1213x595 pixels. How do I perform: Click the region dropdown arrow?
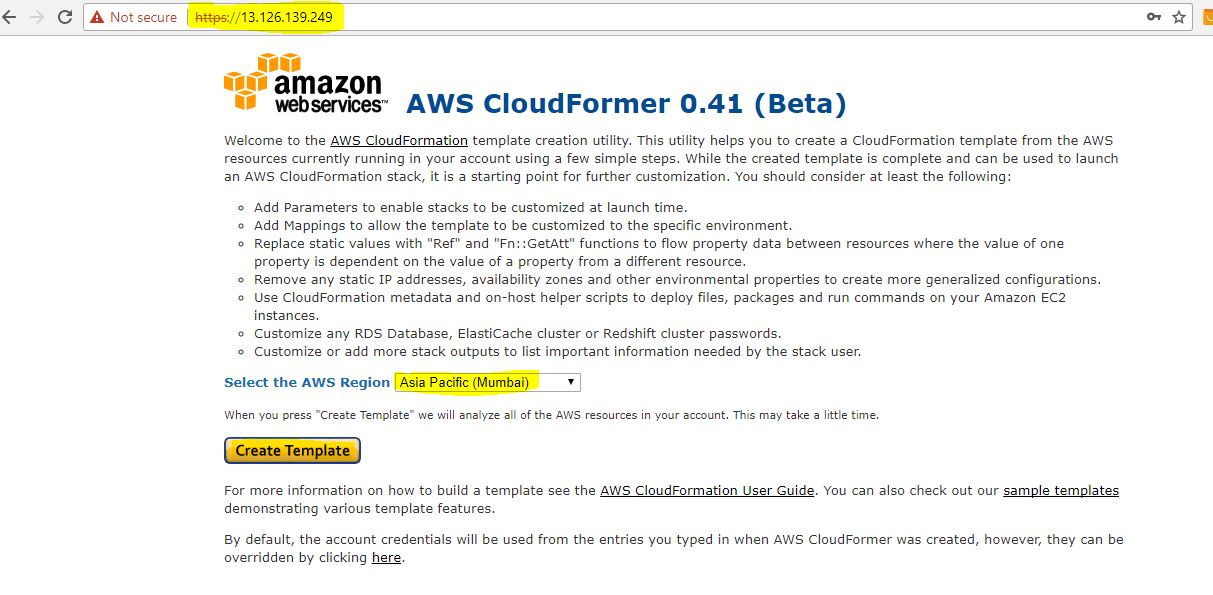point(570,382)
